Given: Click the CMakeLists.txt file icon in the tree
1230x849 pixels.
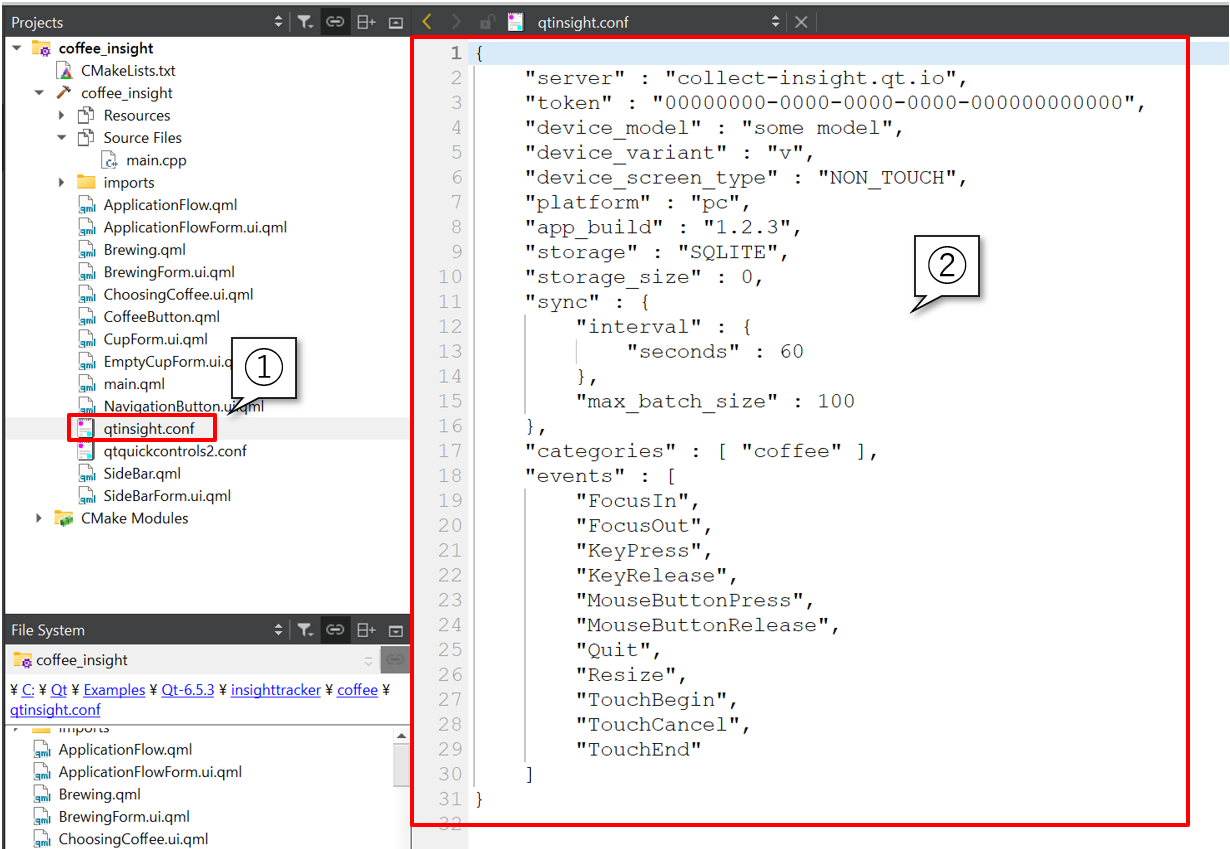Looking at the screenshot, I should click(65, 71).
